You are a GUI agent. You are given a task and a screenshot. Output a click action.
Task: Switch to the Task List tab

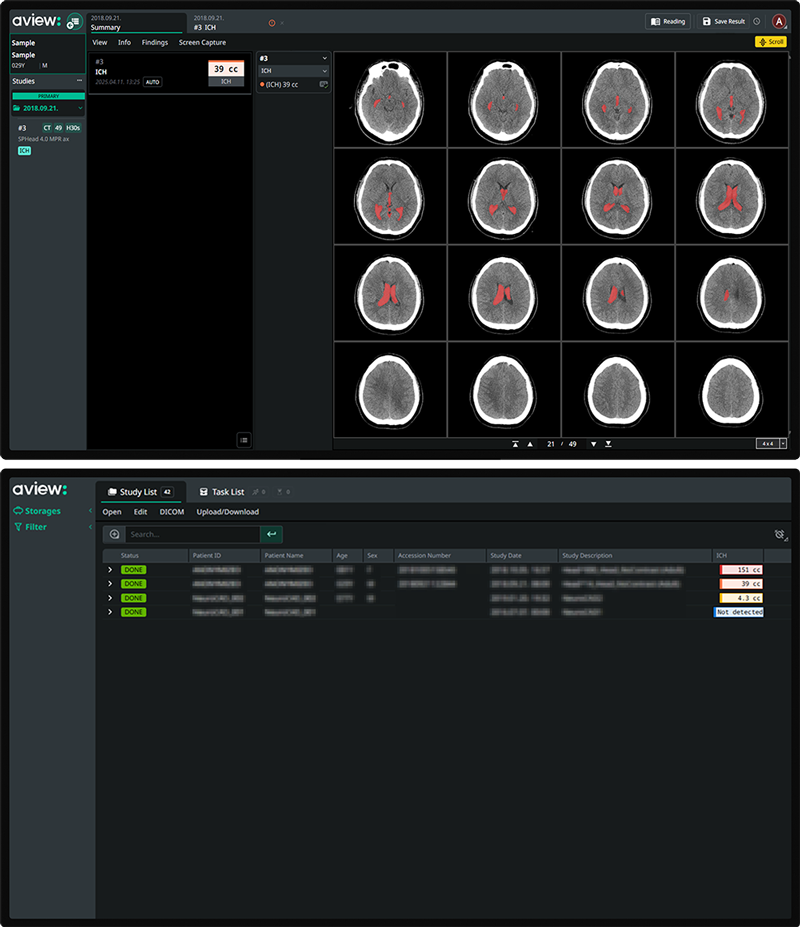[222, 492]
